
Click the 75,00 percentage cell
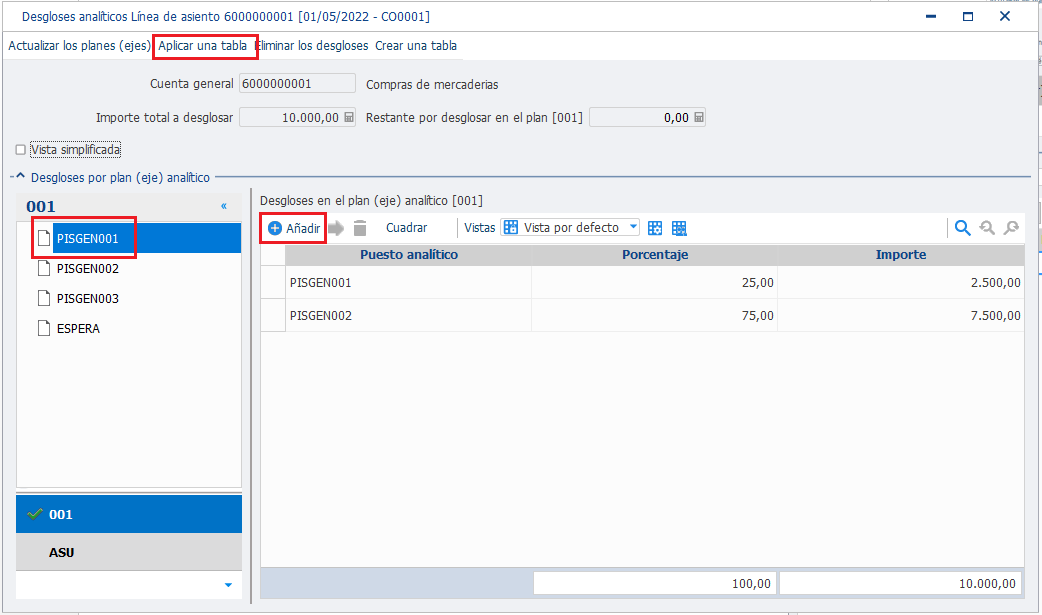tap(655, 315)
